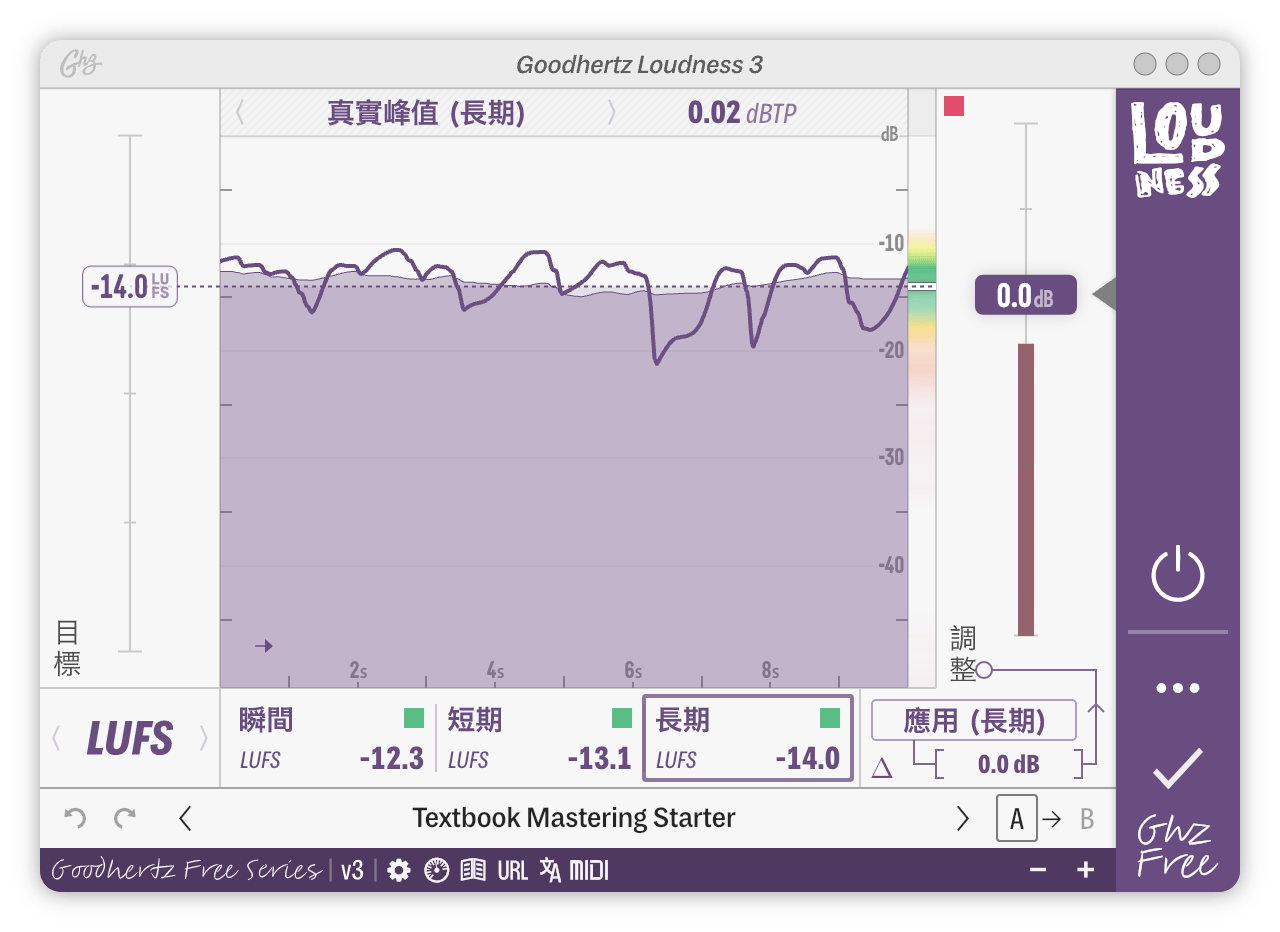Select next preset with right chevron
The width and height of the screenshot is (1280, 932).
point(963,818)
